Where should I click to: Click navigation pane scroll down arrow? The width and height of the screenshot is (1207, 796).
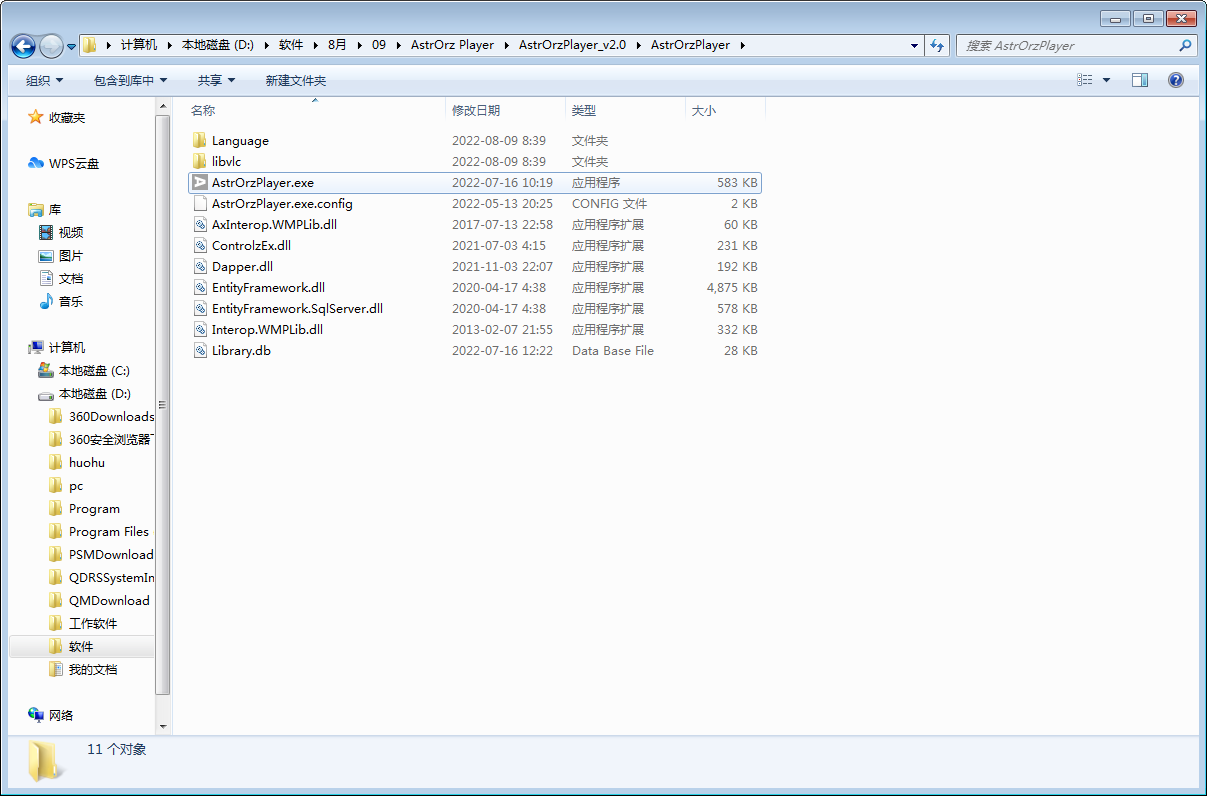(x=164, y=726)
